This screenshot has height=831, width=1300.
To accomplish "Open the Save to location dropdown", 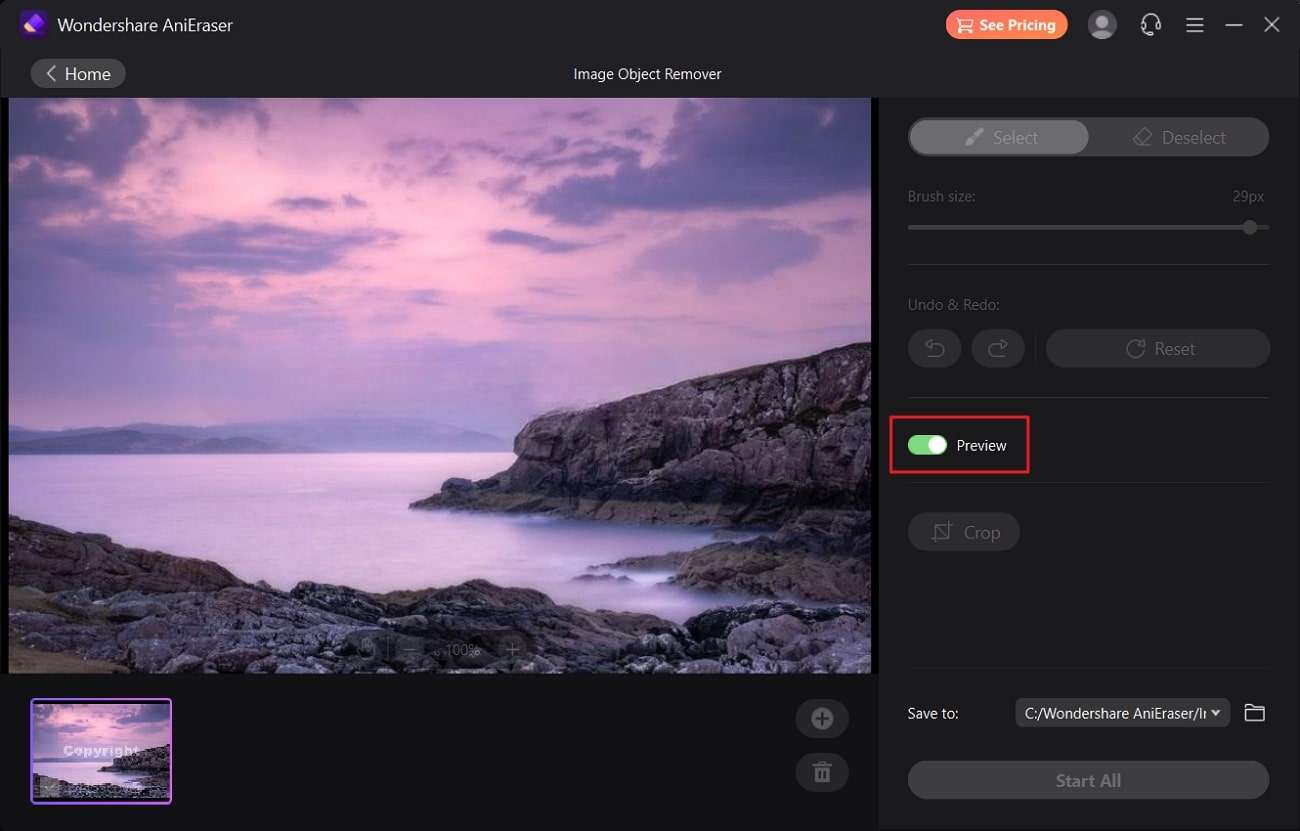I will 1121,713.
